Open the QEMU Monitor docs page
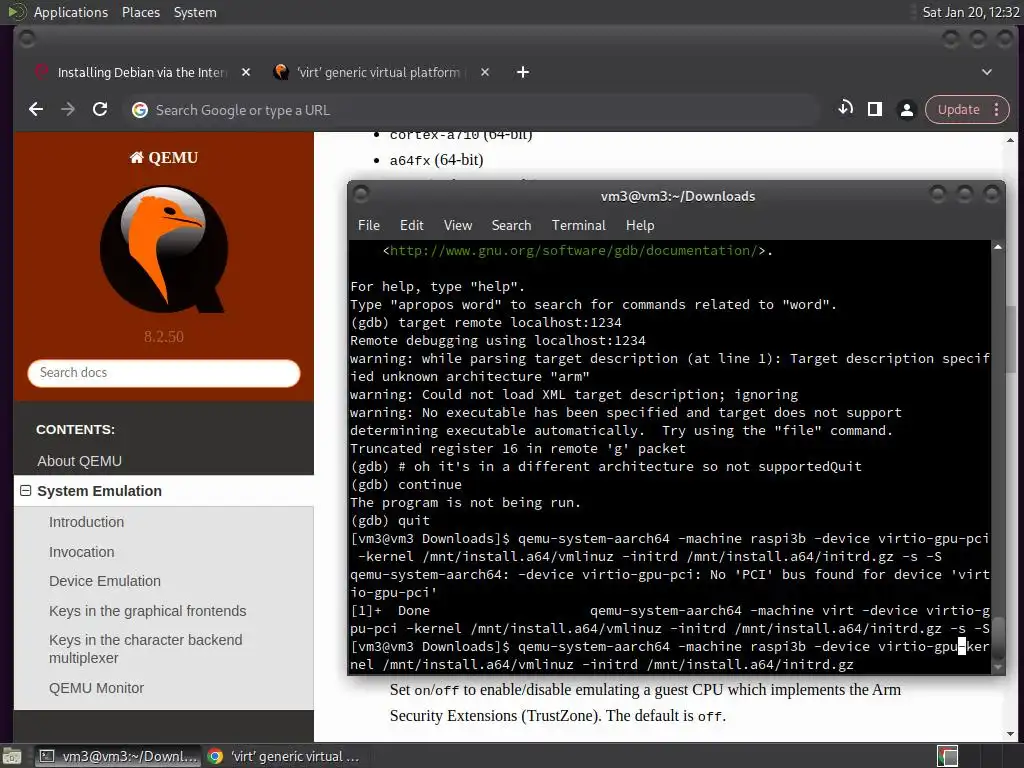Viewport: 1024px width, 768px height. 96,688
